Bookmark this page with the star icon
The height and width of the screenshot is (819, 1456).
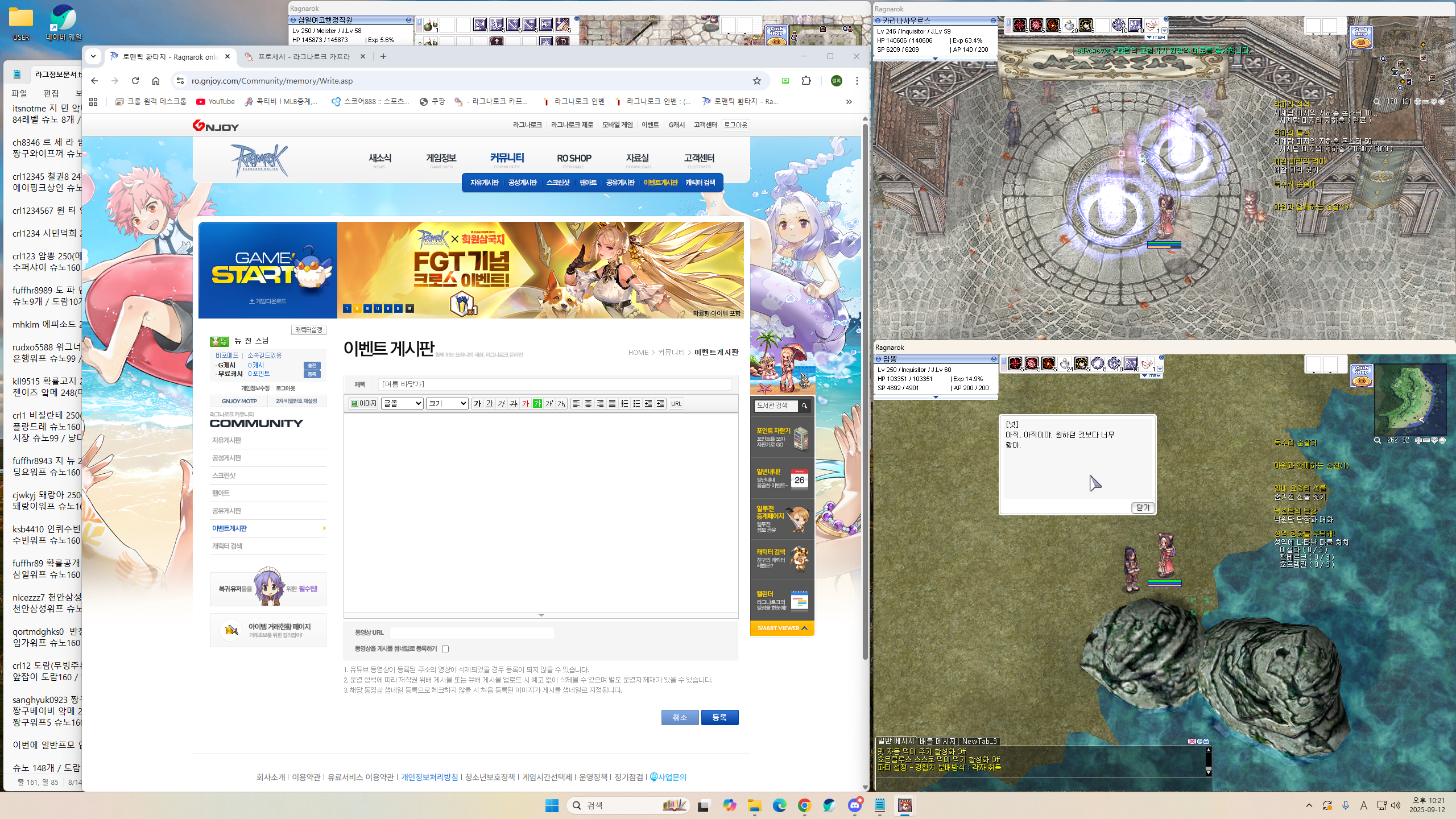click(x=756, y=81)
